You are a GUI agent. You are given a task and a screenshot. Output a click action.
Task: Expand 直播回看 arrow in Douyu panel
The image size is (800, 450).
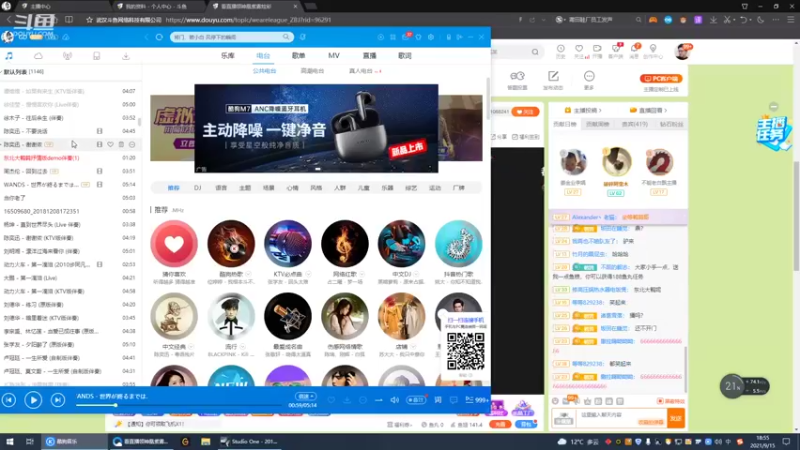tap(666, 110)
